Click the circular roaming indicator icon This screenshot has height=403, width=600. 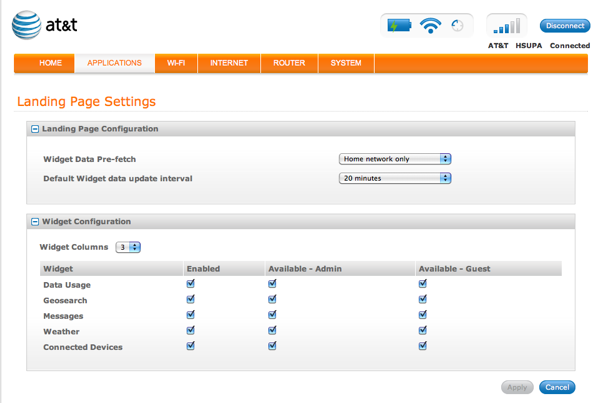coord(457,26)
